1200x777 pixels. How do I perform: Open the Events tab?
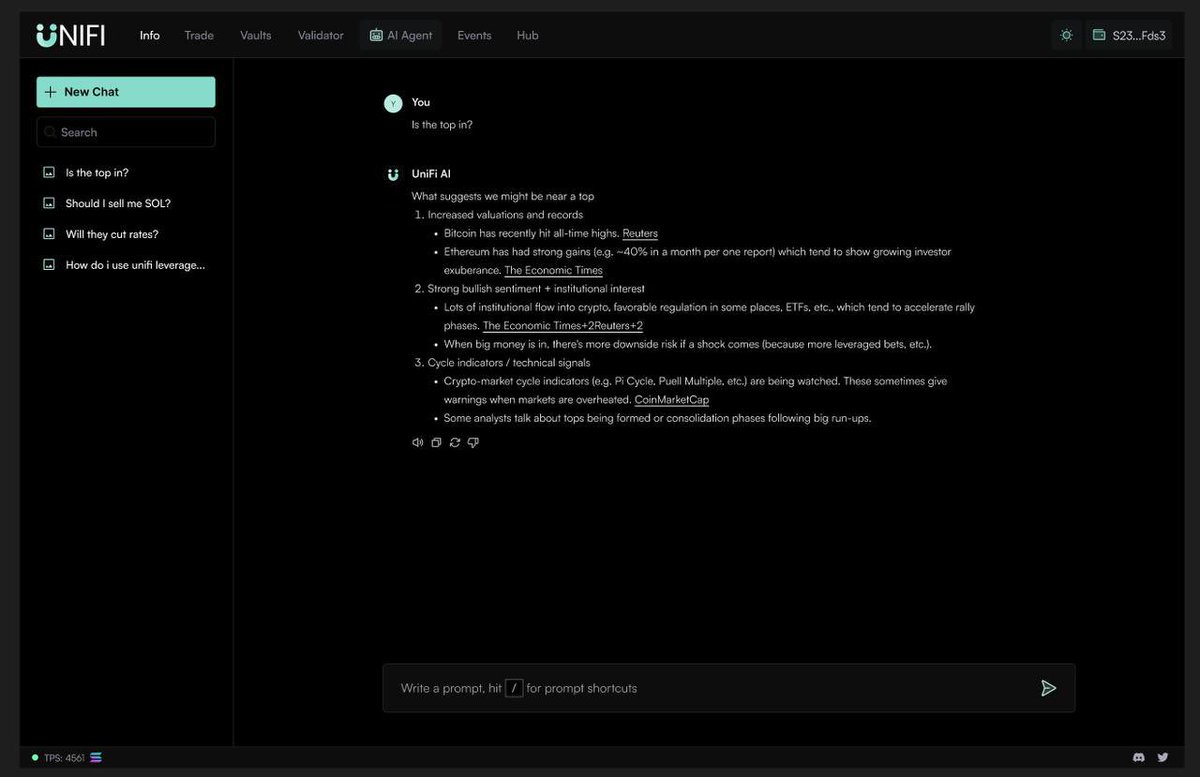tap(475, 35)
